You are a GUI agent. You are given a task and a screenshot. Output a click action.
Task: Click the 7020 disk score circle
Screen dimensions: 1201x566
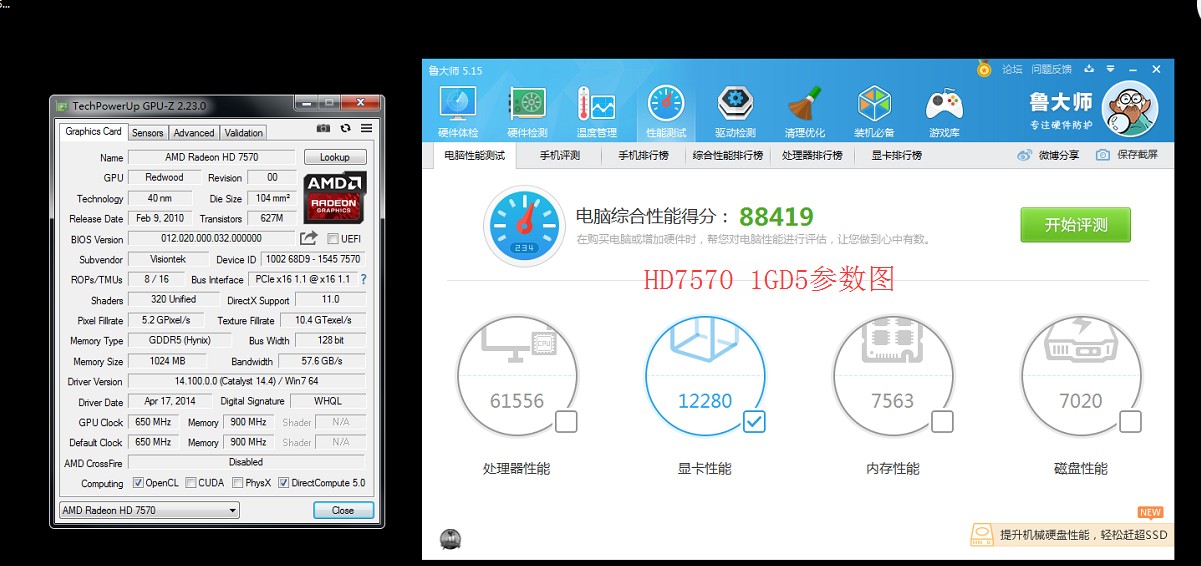(x=1081, y=378)
